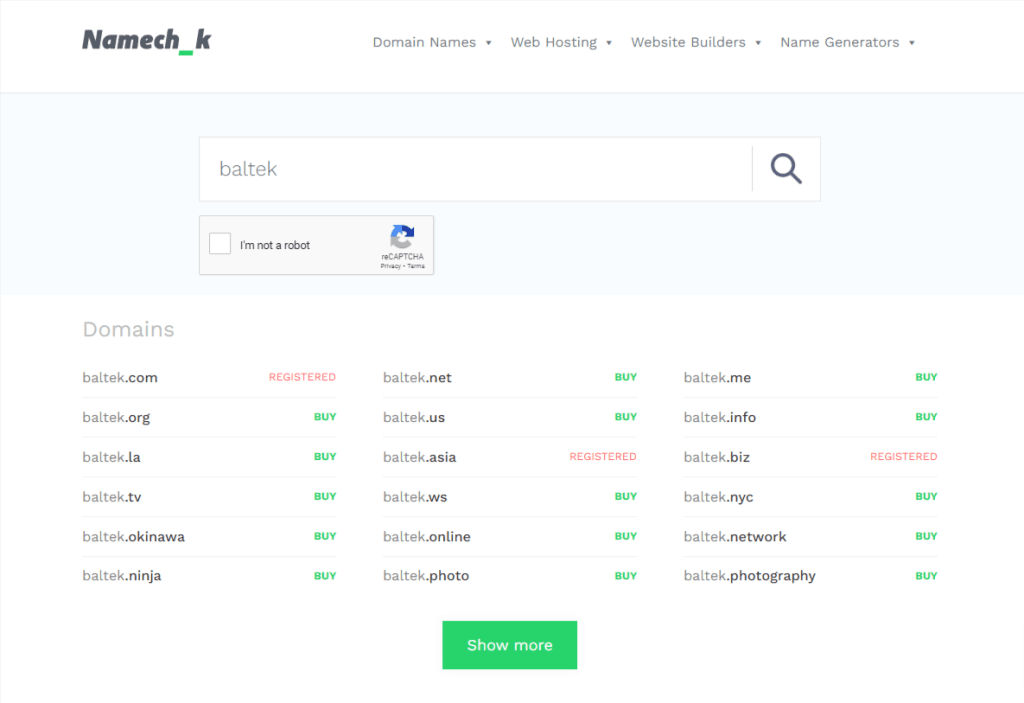Click BUY for baltek.photography
The image size is (1024, 703).
(926, 576)
